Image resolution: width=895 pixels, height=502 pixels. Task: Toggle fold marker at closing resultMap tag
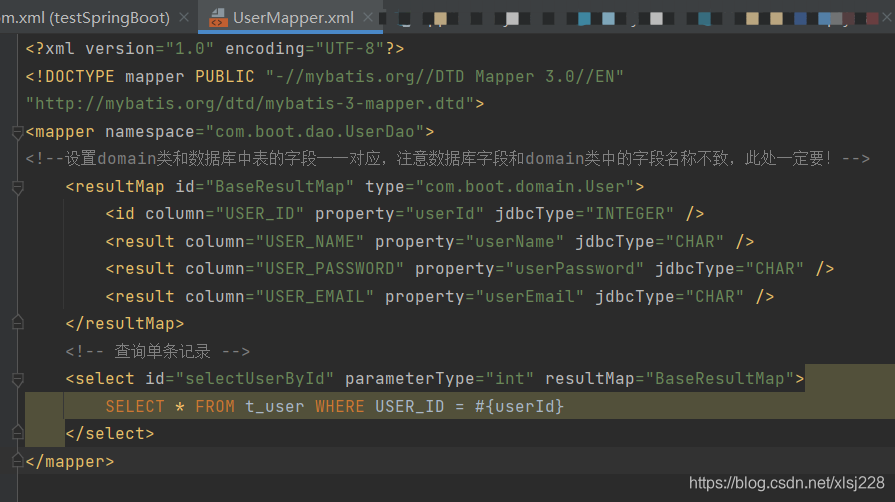pyautogui.click(x=17, y=323)
